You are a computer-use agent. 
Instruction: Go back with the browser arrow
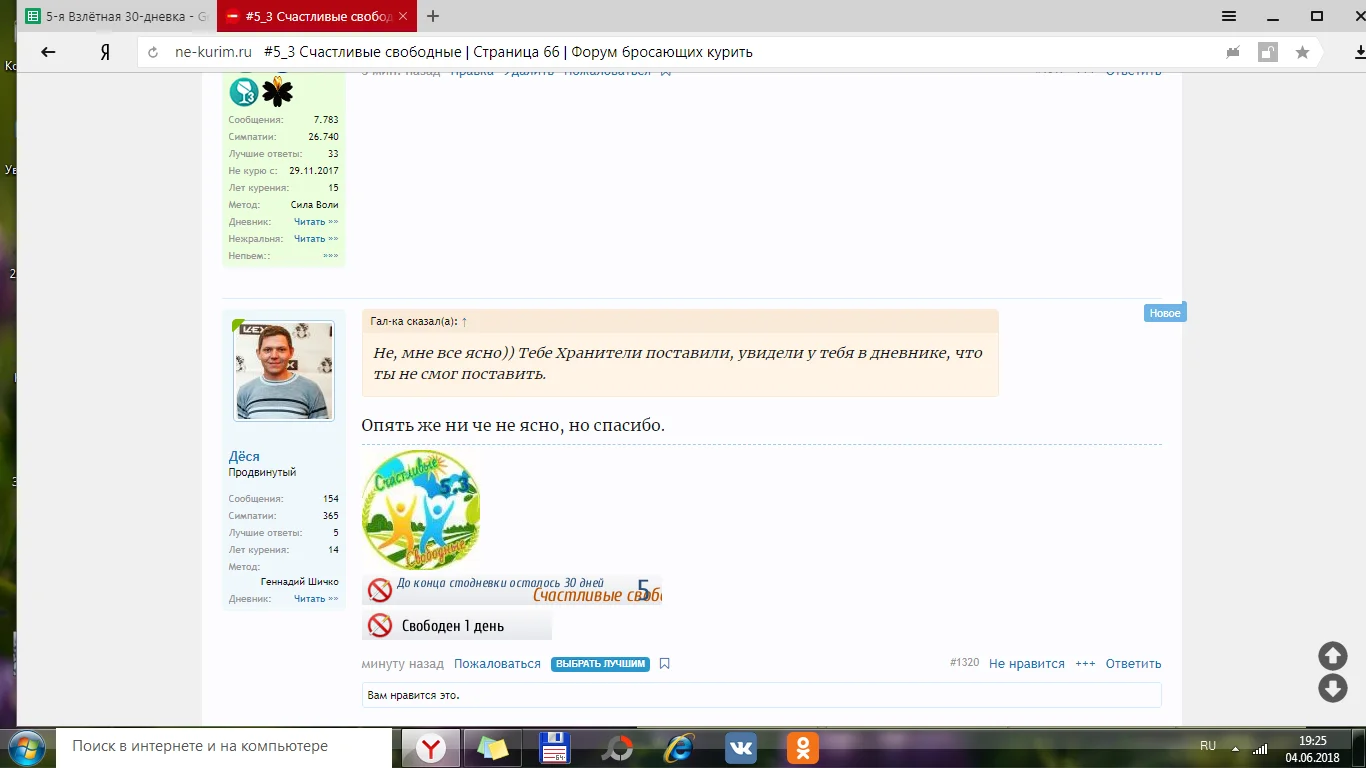point(48,52)
